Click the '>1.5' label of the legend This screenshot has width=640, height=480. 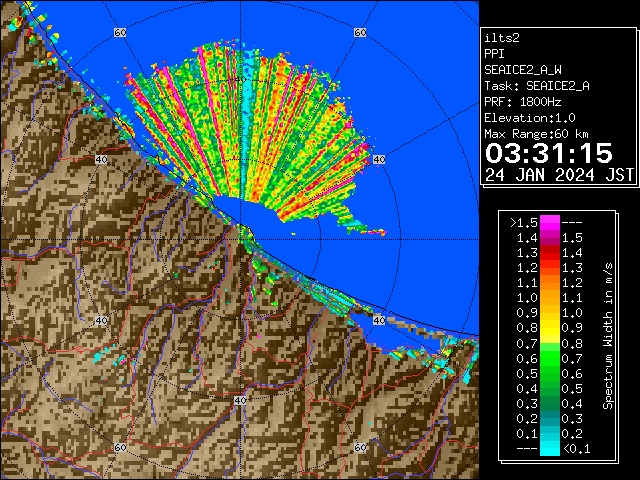(x=524, y=223)
